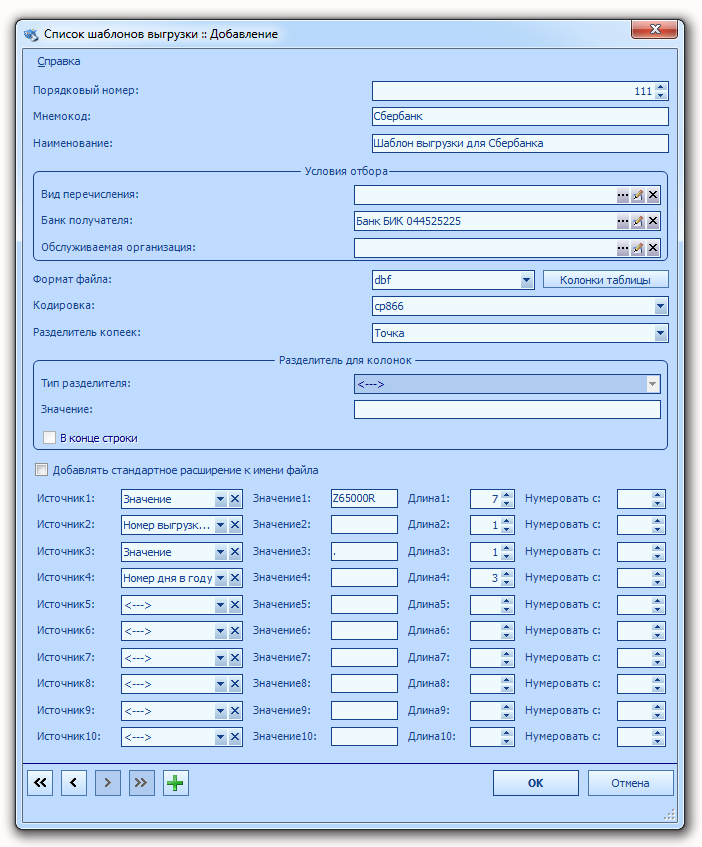Open the Тип разделителя dropdown

(x=652, y=384)
